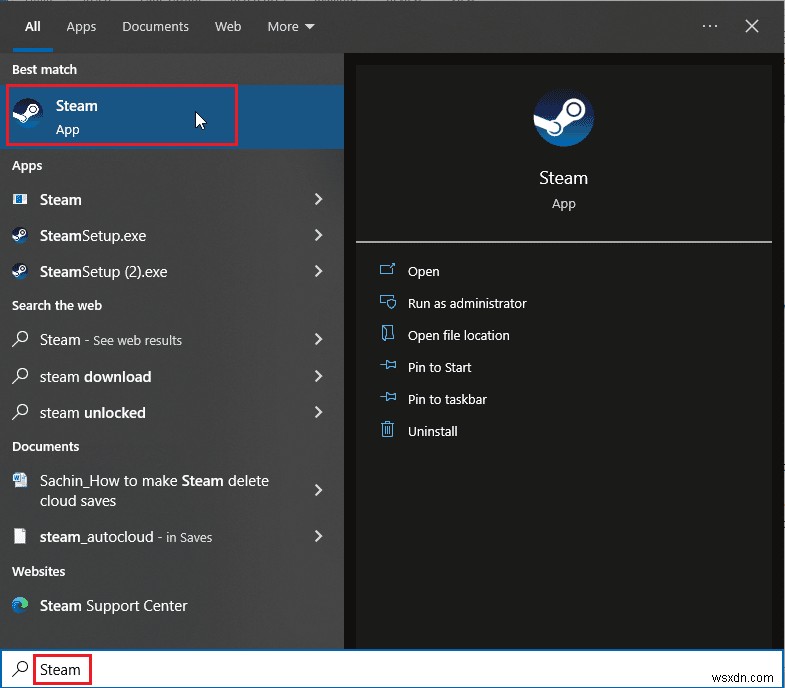Click the Edge icon beside Steam Support Center
785x688 pixels.
click(x=20, y=605)
